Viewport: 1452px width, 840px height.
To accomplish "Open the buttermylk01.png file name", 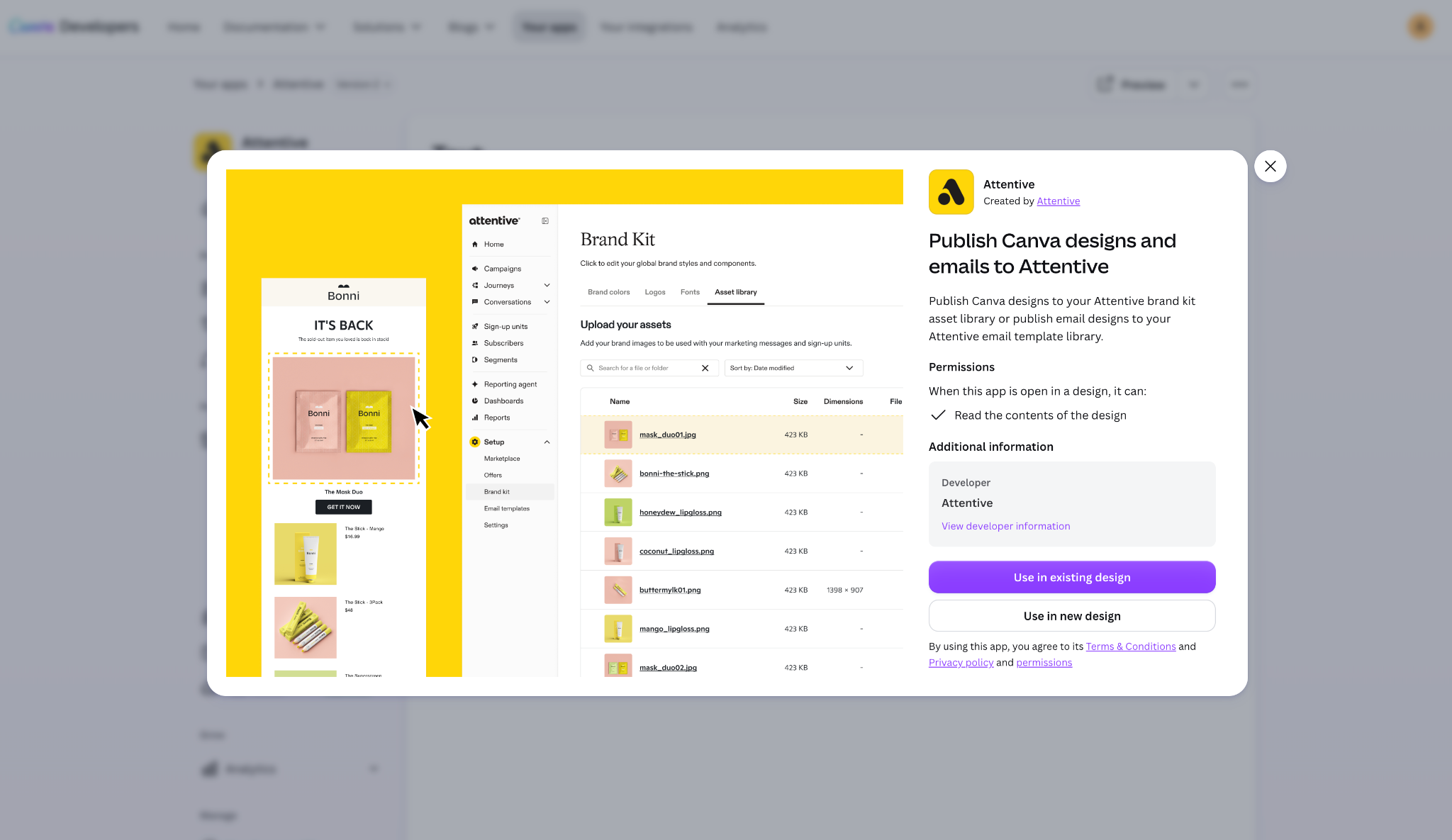I will [x=669, y=590].
